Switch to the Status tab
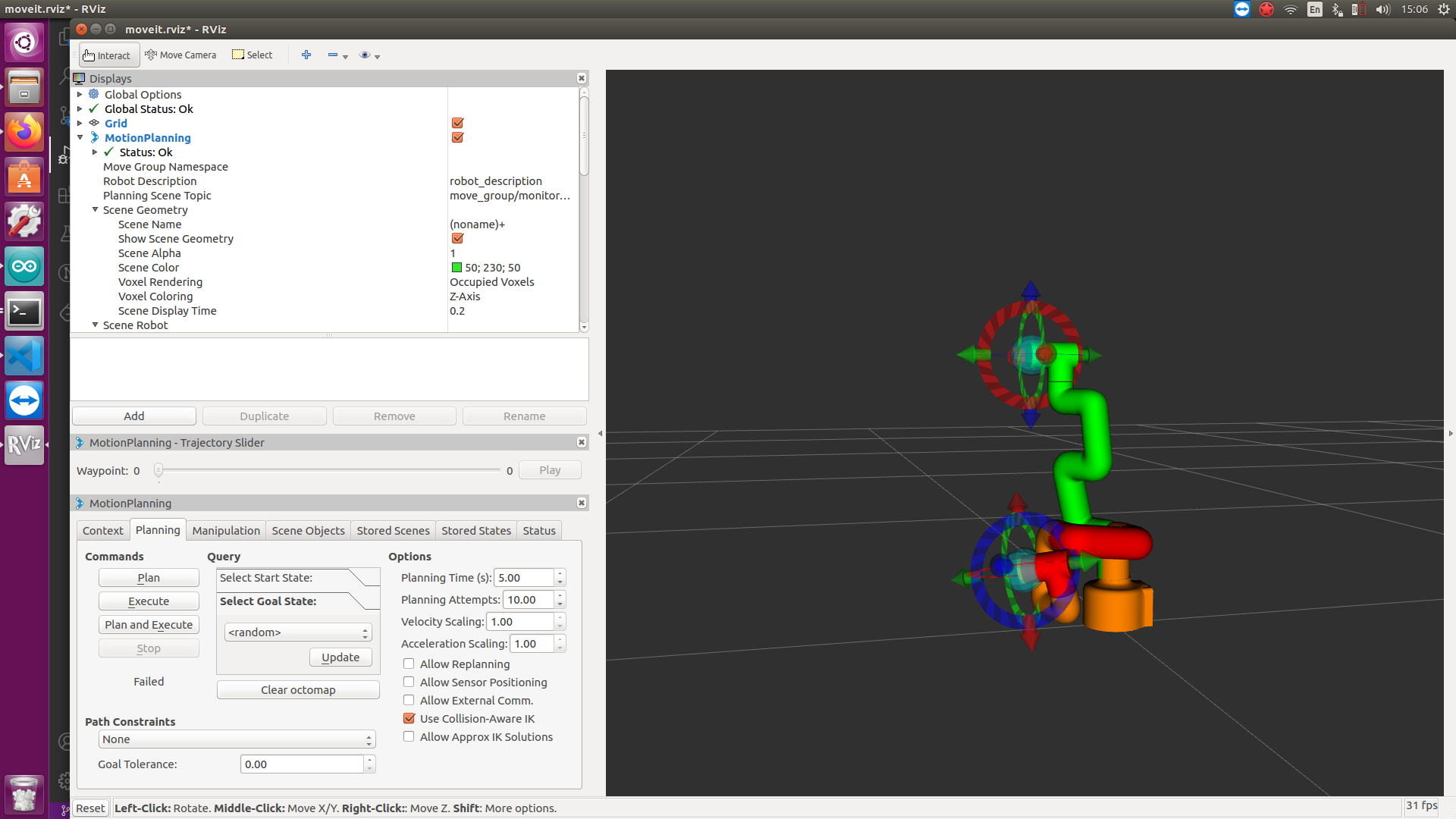The height and width of the screenshot is (819, 1456). coord(539,530)
